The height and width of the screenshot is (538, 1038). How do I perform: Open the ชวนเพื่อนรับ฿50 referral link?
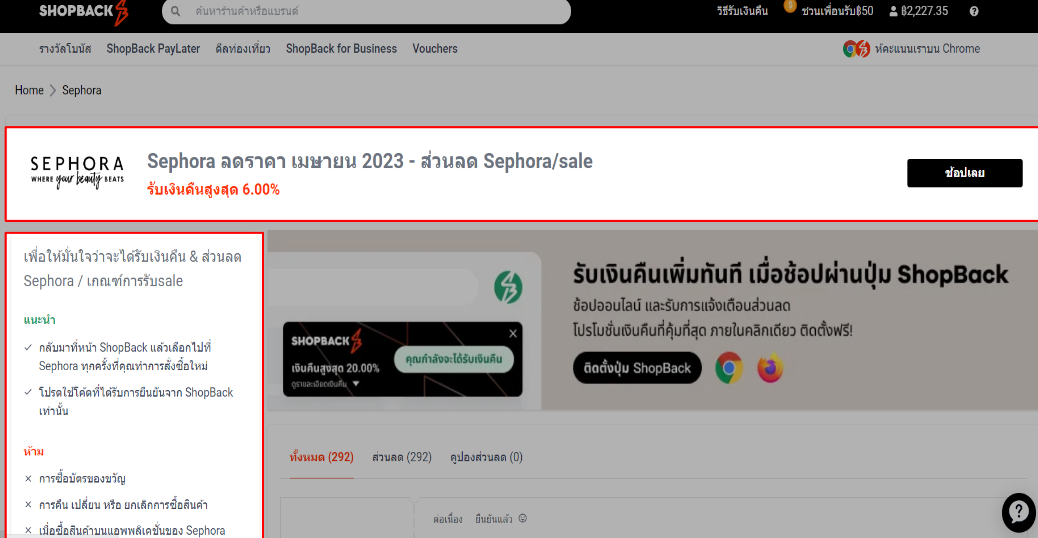coord(837,11)
